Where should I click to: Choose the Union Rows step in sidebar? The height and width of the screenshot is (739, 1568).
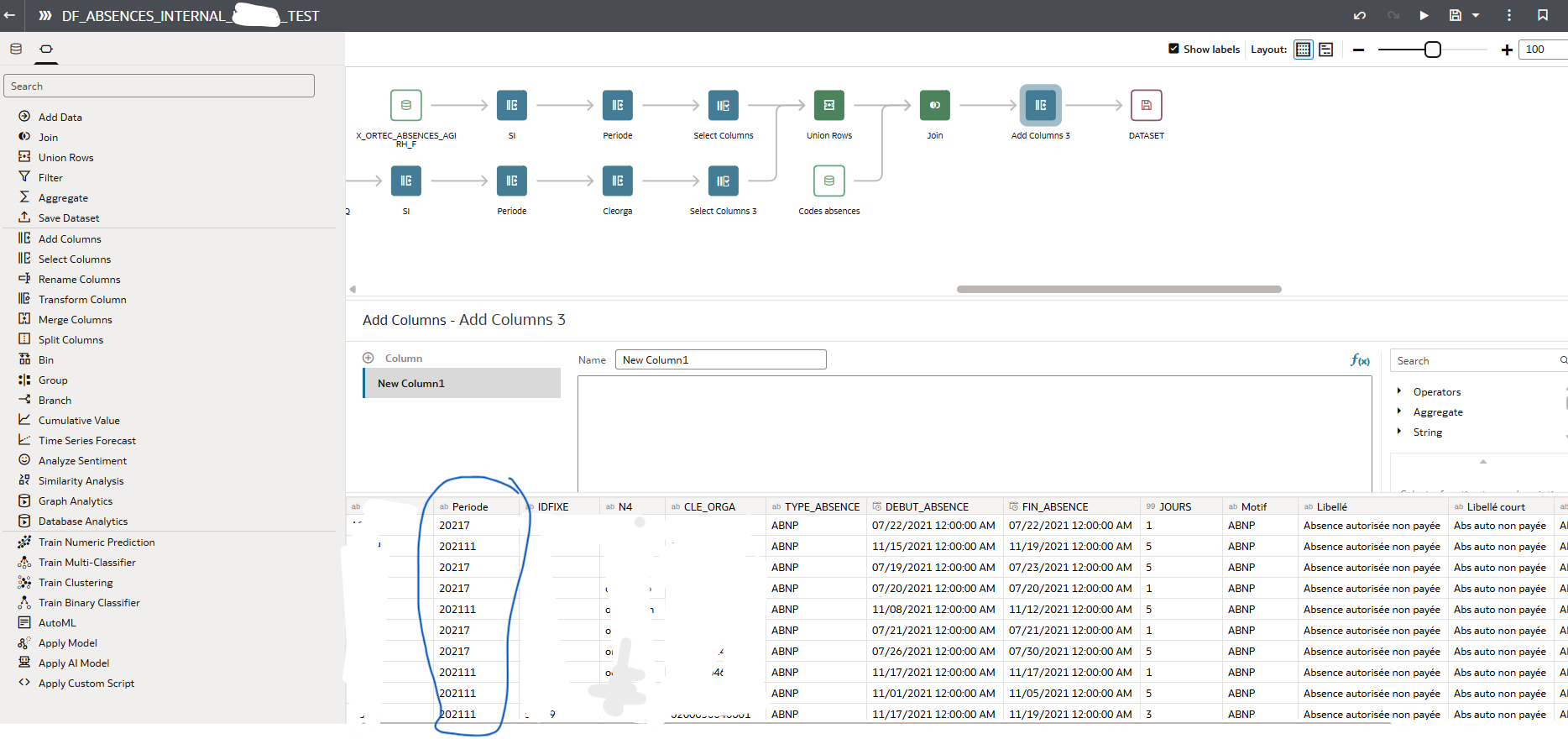65,157
